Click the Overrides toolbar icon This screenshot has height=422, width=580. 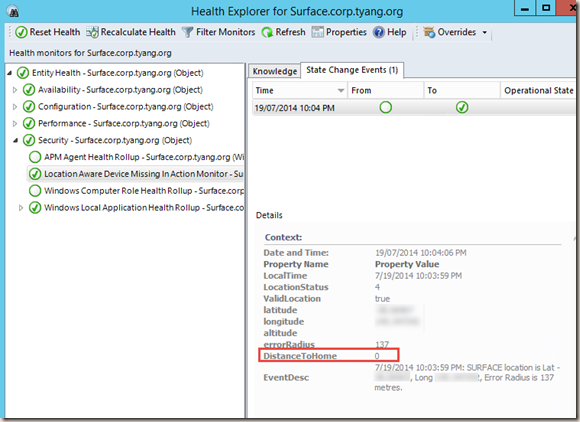[x=429, y=33]
